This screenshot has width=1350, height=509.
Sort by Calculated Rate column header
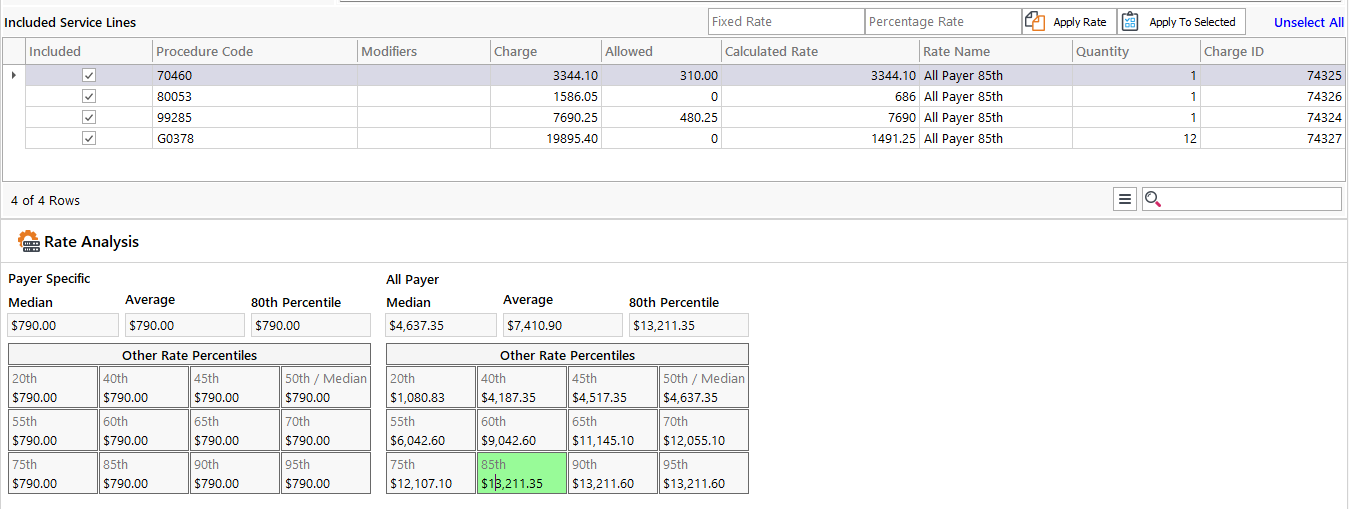[818, 52]
